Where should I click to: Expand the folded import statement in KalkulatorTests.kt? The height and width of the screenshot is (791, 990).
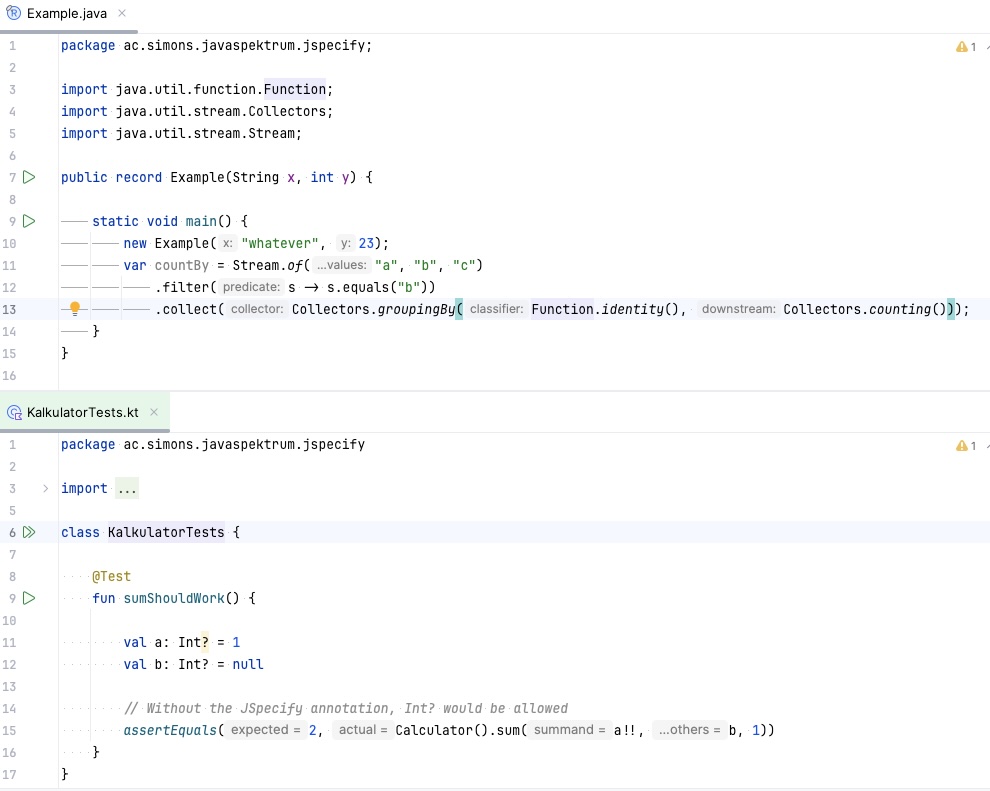pyautogui.click(x=126, y=488)
